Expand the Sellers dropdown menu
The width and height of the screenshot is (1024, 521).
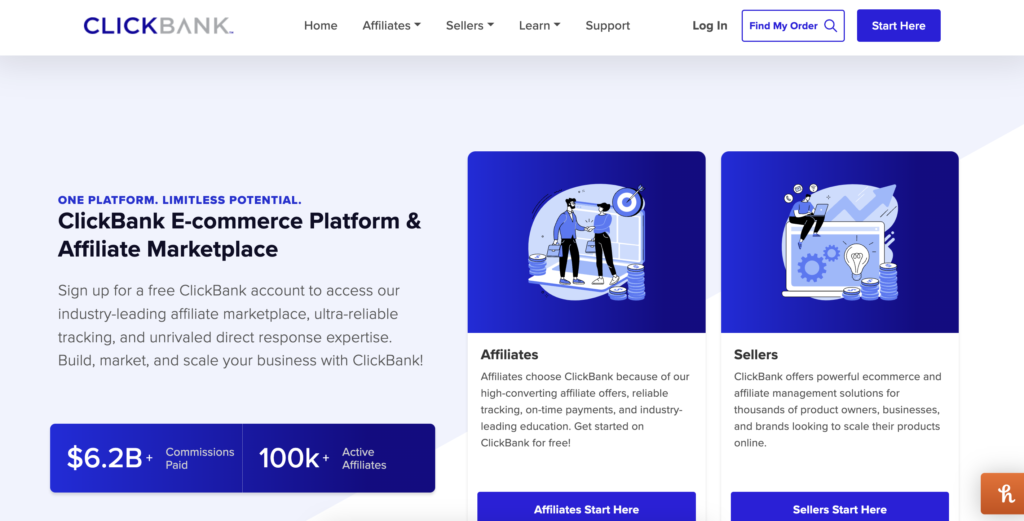pyautogui.click(x=470, y=25)
